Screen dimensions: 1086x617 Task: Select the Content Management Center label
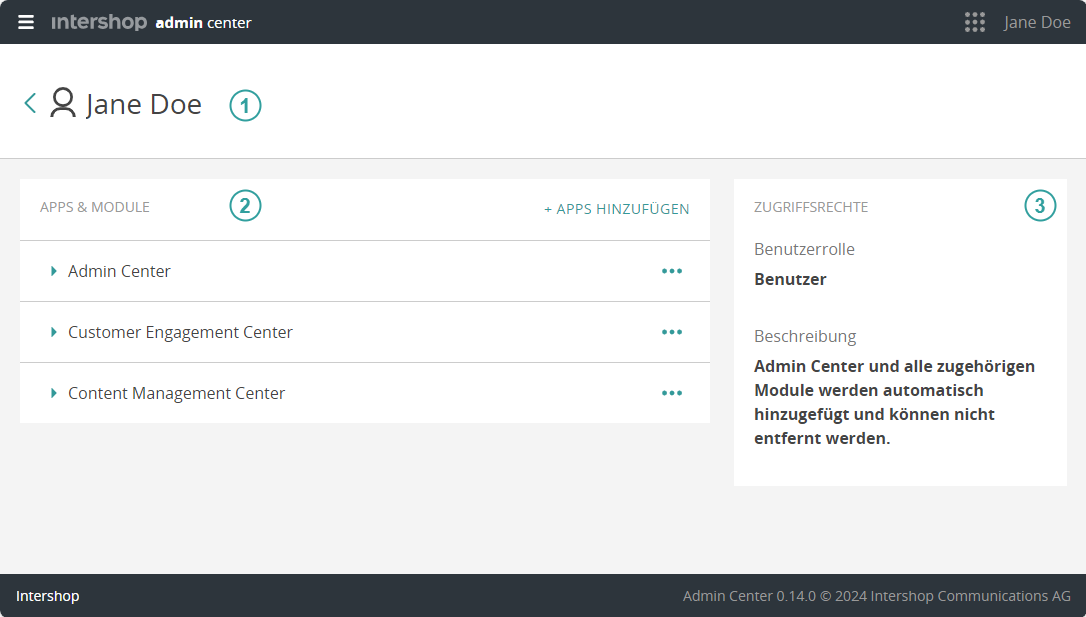[176, 393]
